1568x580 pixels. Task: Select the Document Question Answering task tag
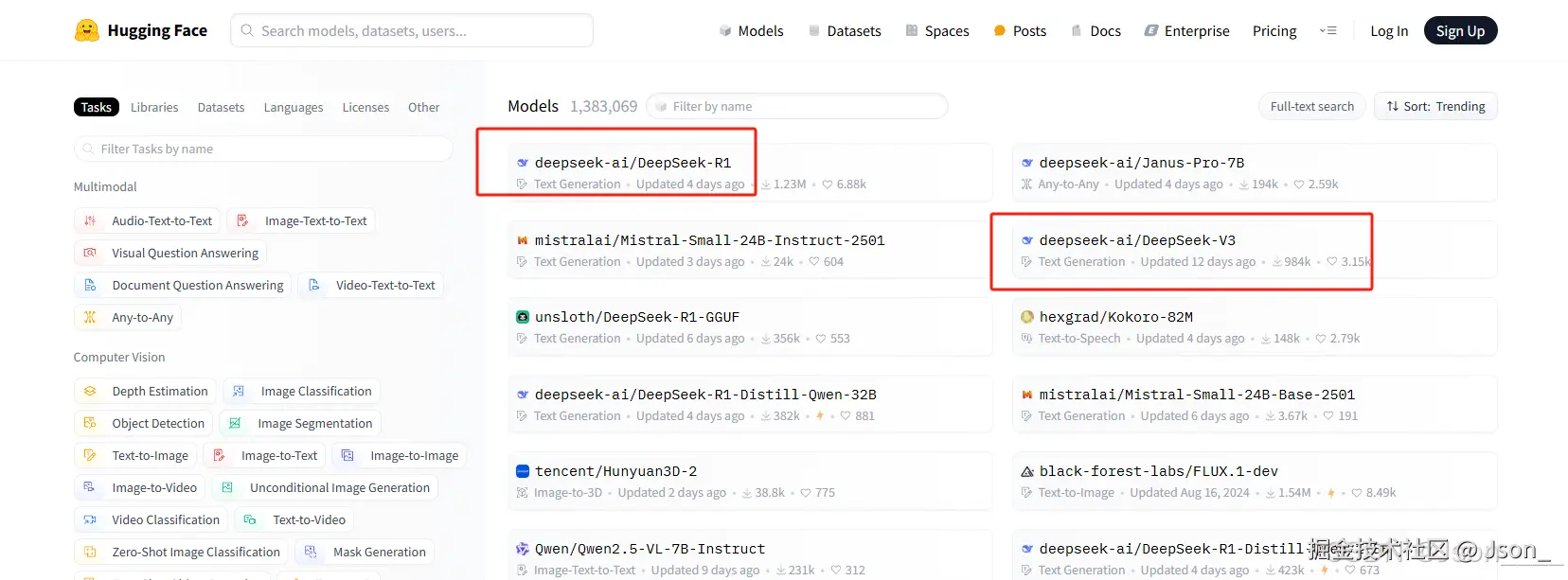pyautogui.click(x=183, y=285)
